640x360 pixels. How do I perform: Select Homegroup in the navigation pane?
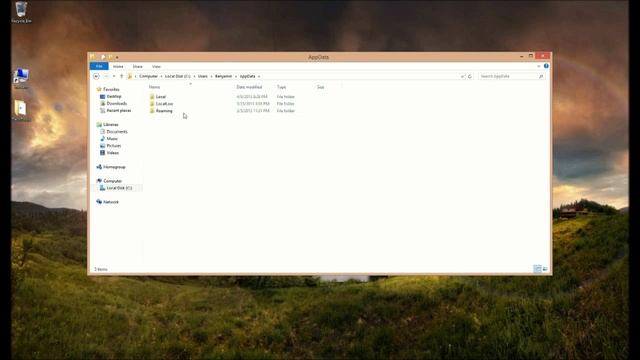tap(114, 167)
